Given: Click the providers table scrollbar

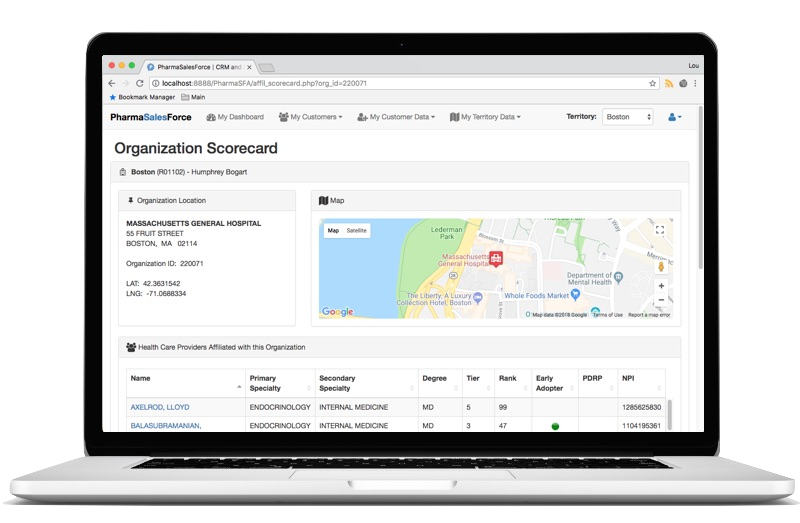Looking at the screenshot, I should [x=669, y=414].
